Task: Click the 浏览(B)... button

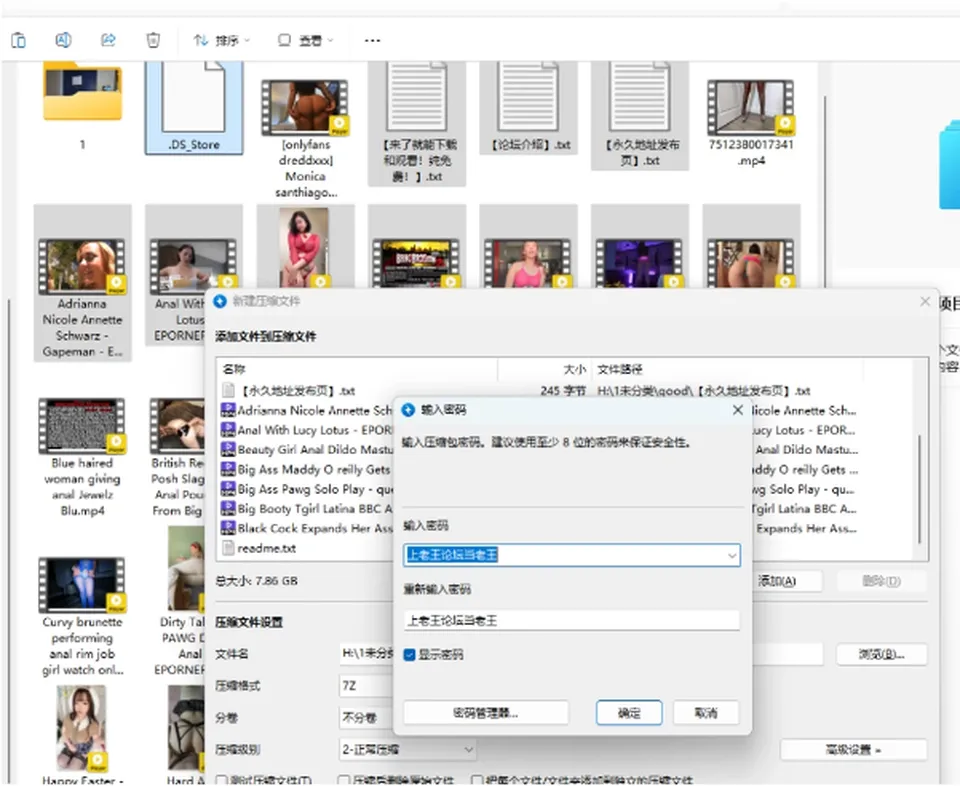Action: tap(882, 654)
